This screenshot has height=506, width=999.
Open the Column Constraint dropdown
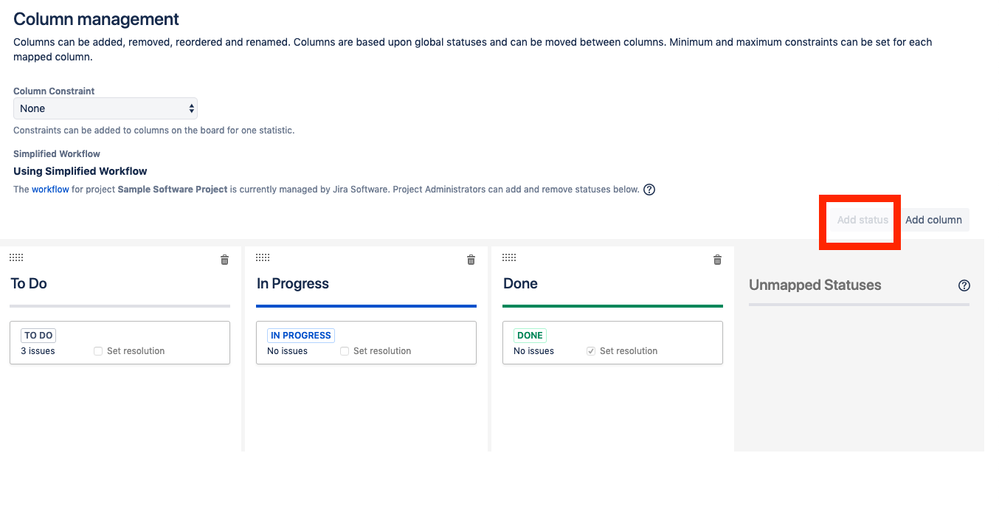(x=105, y=108)
